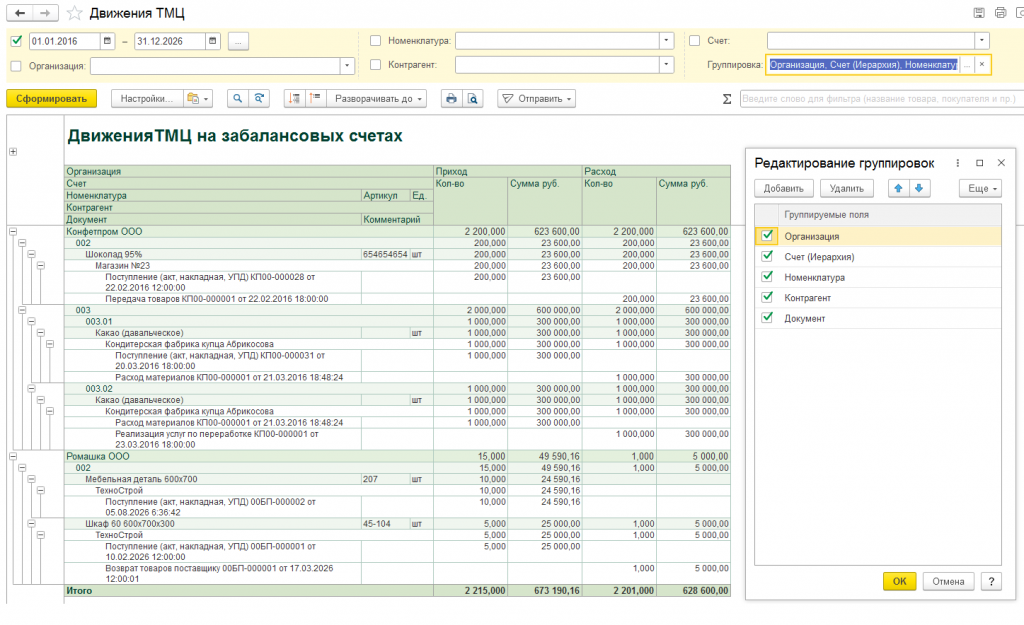Click the start date field 01.01.2016
Screen dimensions: 1024x625
(x=65, y=41)
